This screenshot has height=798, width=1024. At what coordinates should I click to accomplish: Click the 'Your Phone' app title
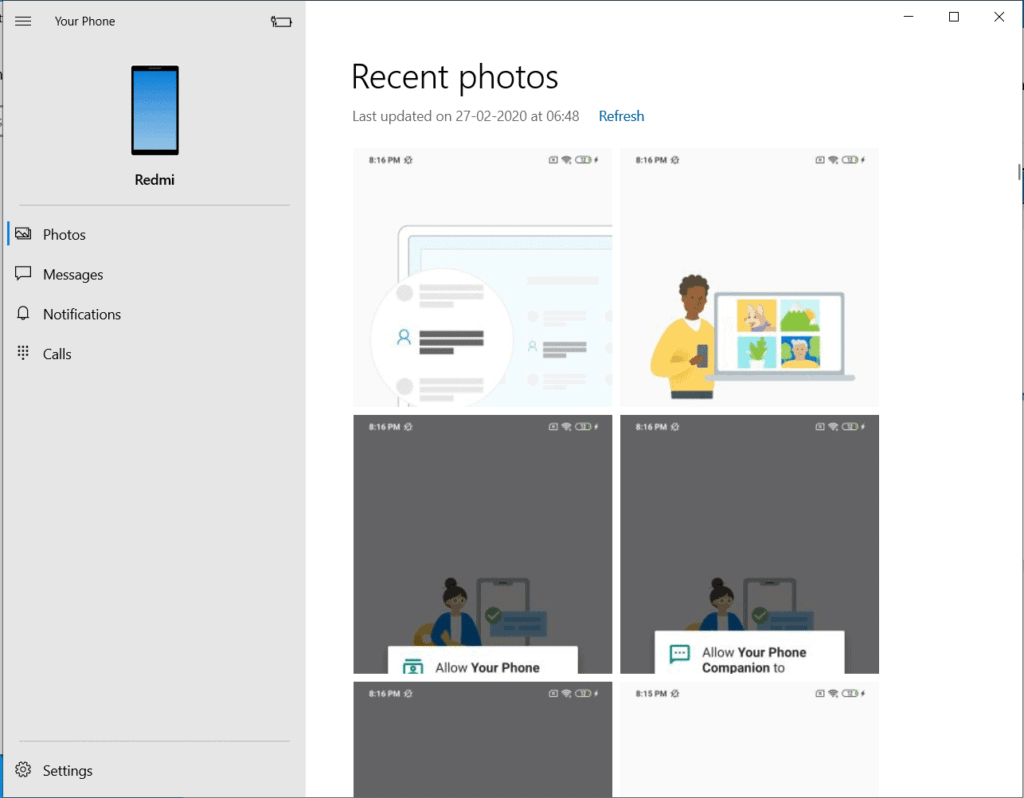pyautogui.click(x=85, y=22)
